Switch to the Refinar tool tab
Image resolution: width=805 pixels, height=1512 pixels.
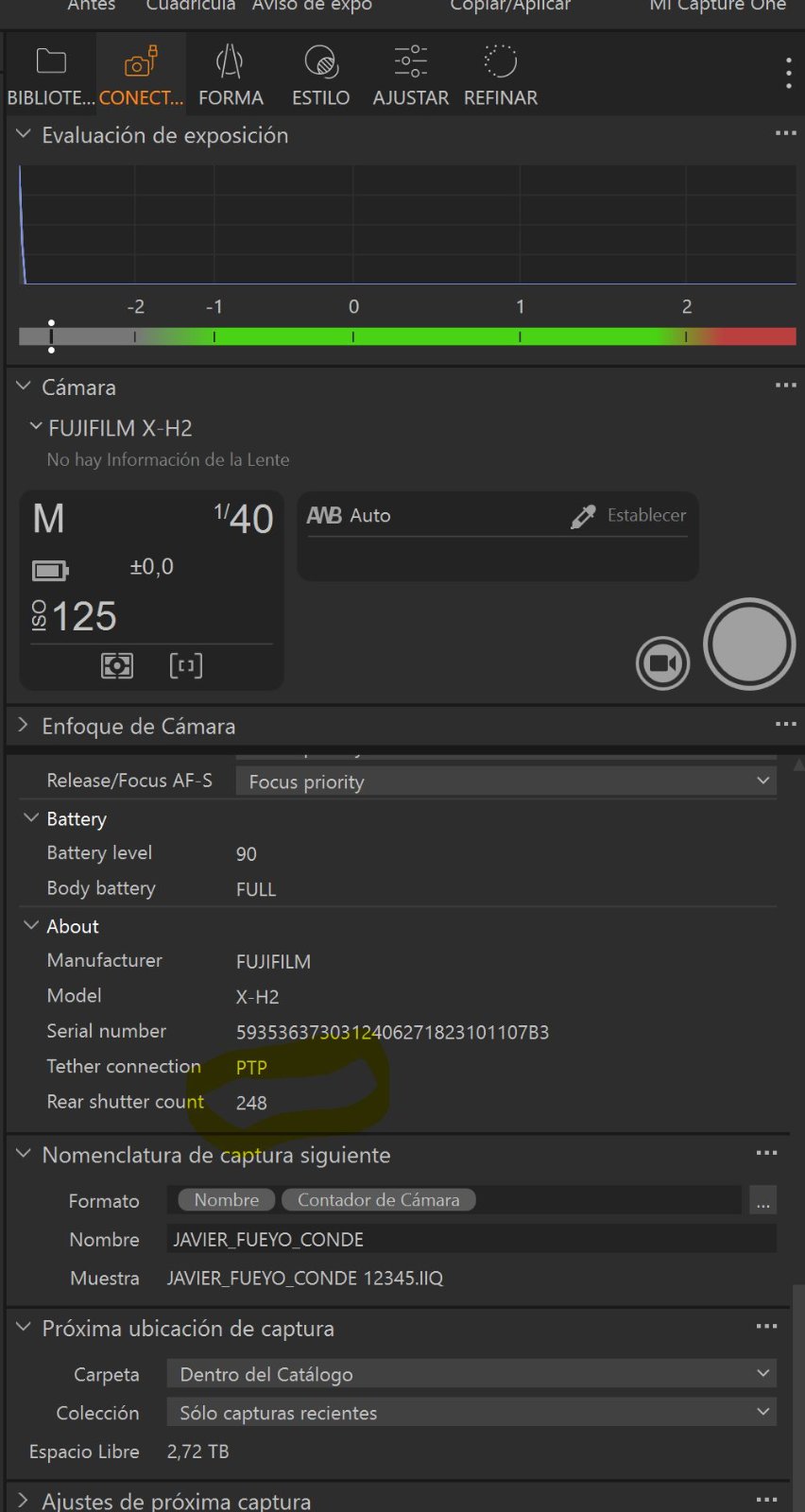coord(501,76)
